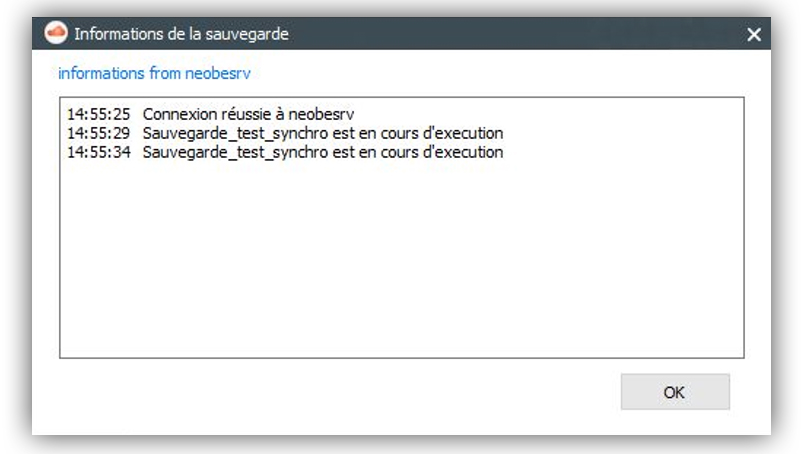
Task: Open the informations from neobesrv link
Action: (x=154, y=73)
